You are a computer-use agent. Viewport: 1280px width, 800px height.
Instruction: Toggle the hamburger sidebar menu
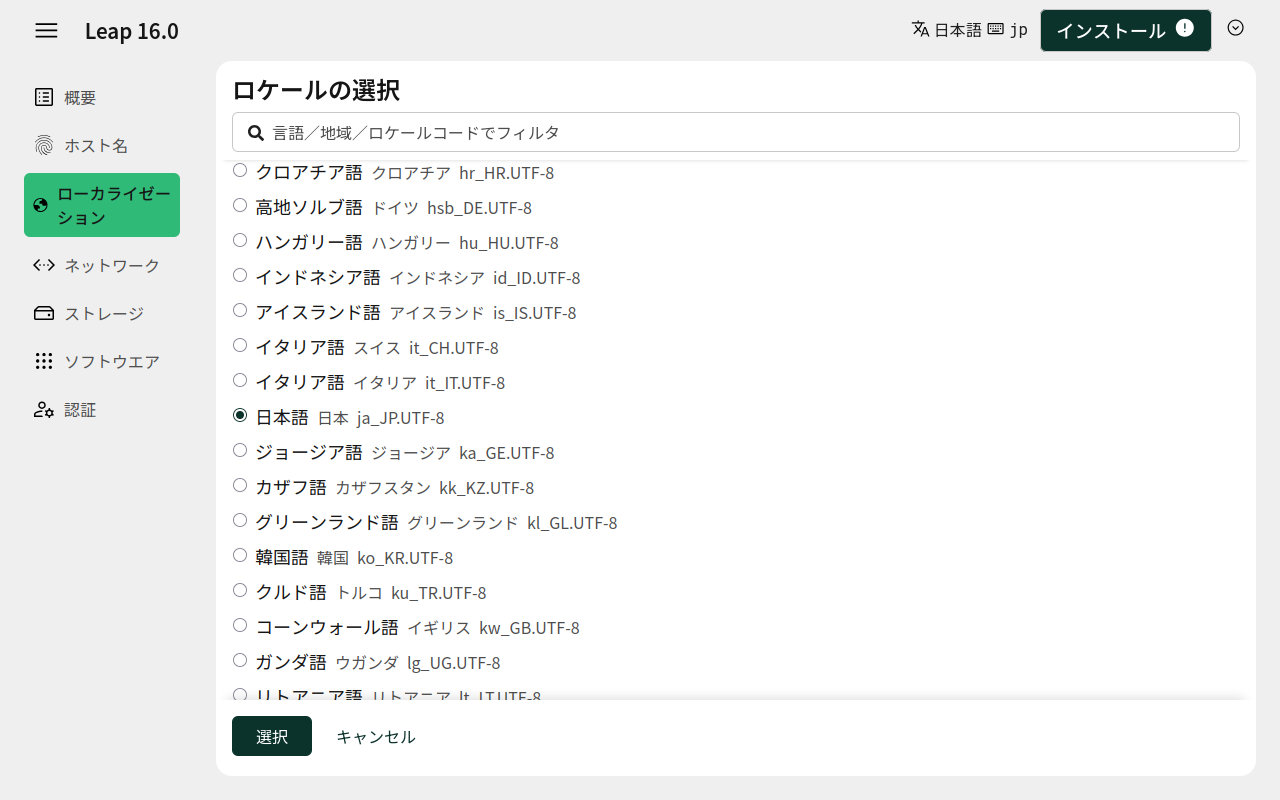point(46,30)
